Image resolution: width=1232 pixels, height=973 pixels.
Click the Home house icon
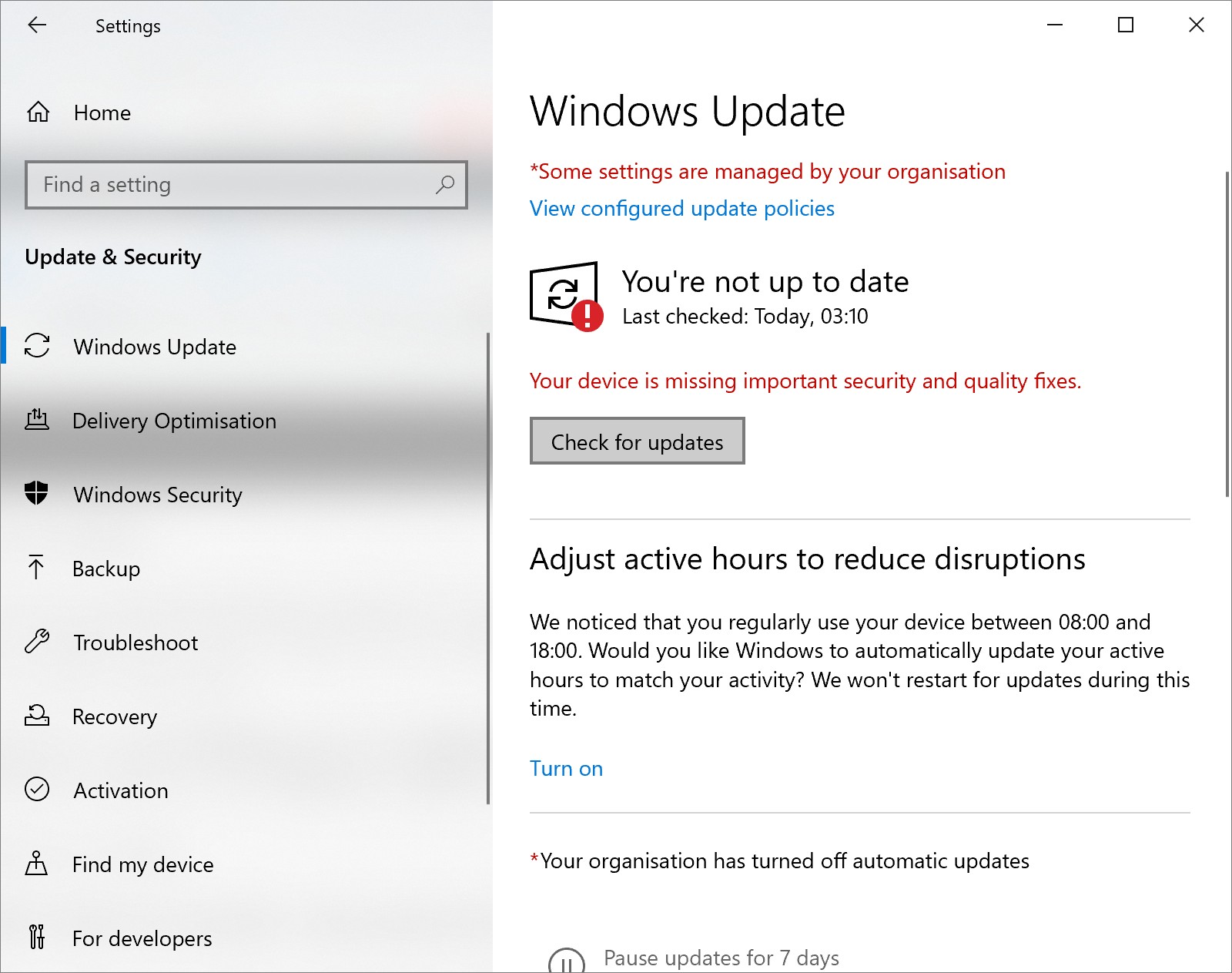coord(38,112)
